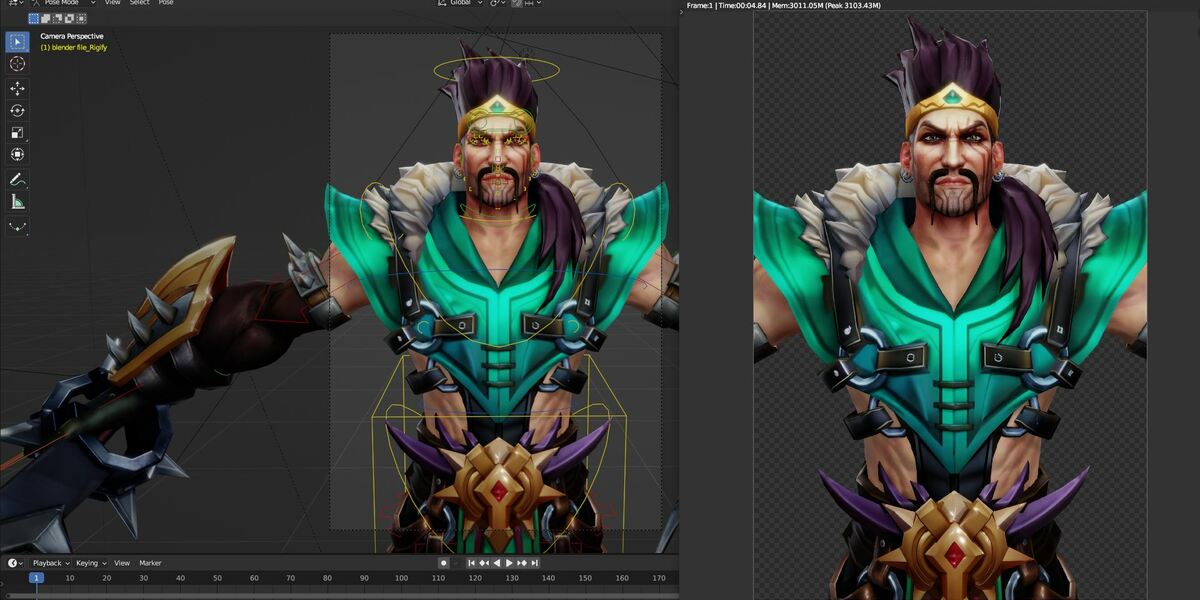Choose the Annotate pencil tool
Viewport: 1200px width, 600px height.
click(x=17, y=180)
